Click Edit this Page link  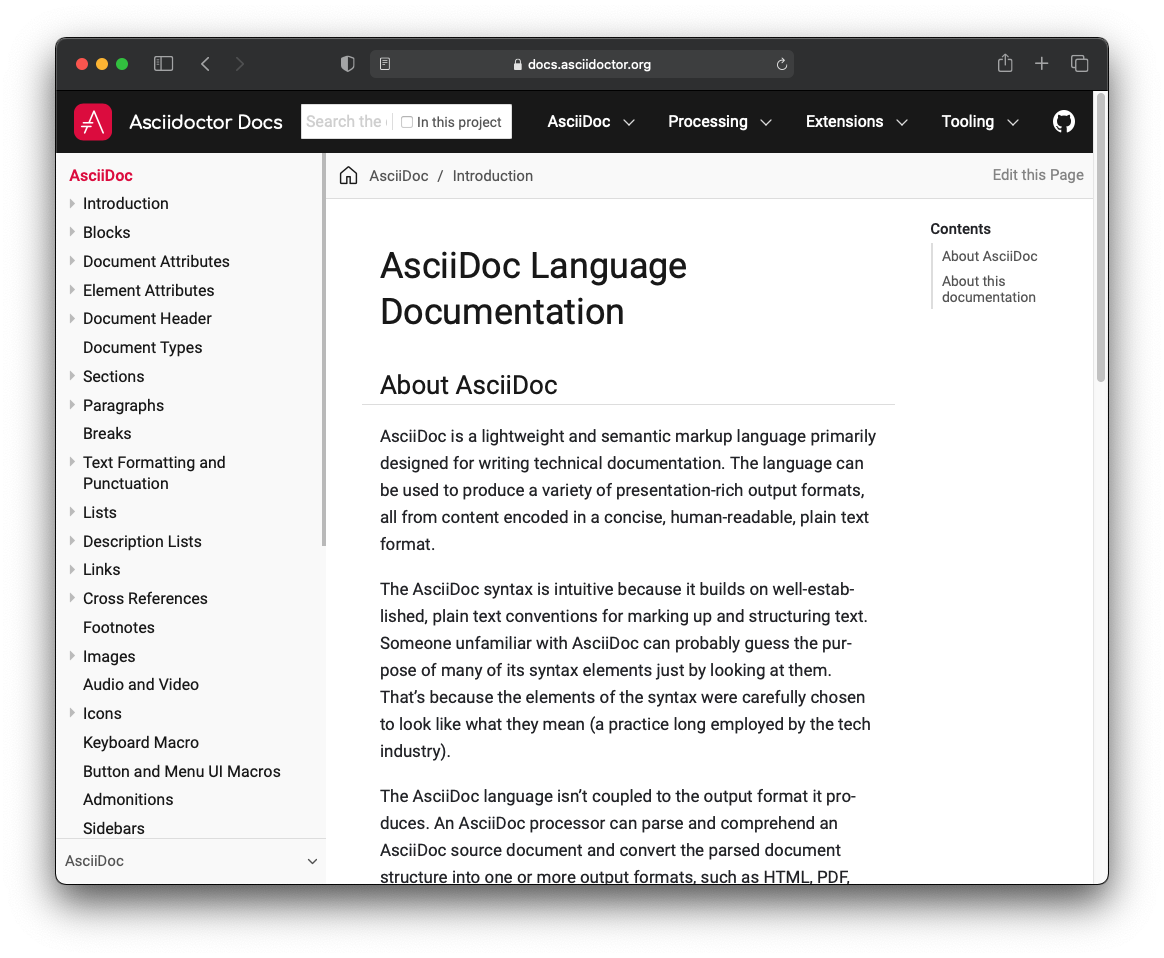click(x=1038, y=175)
